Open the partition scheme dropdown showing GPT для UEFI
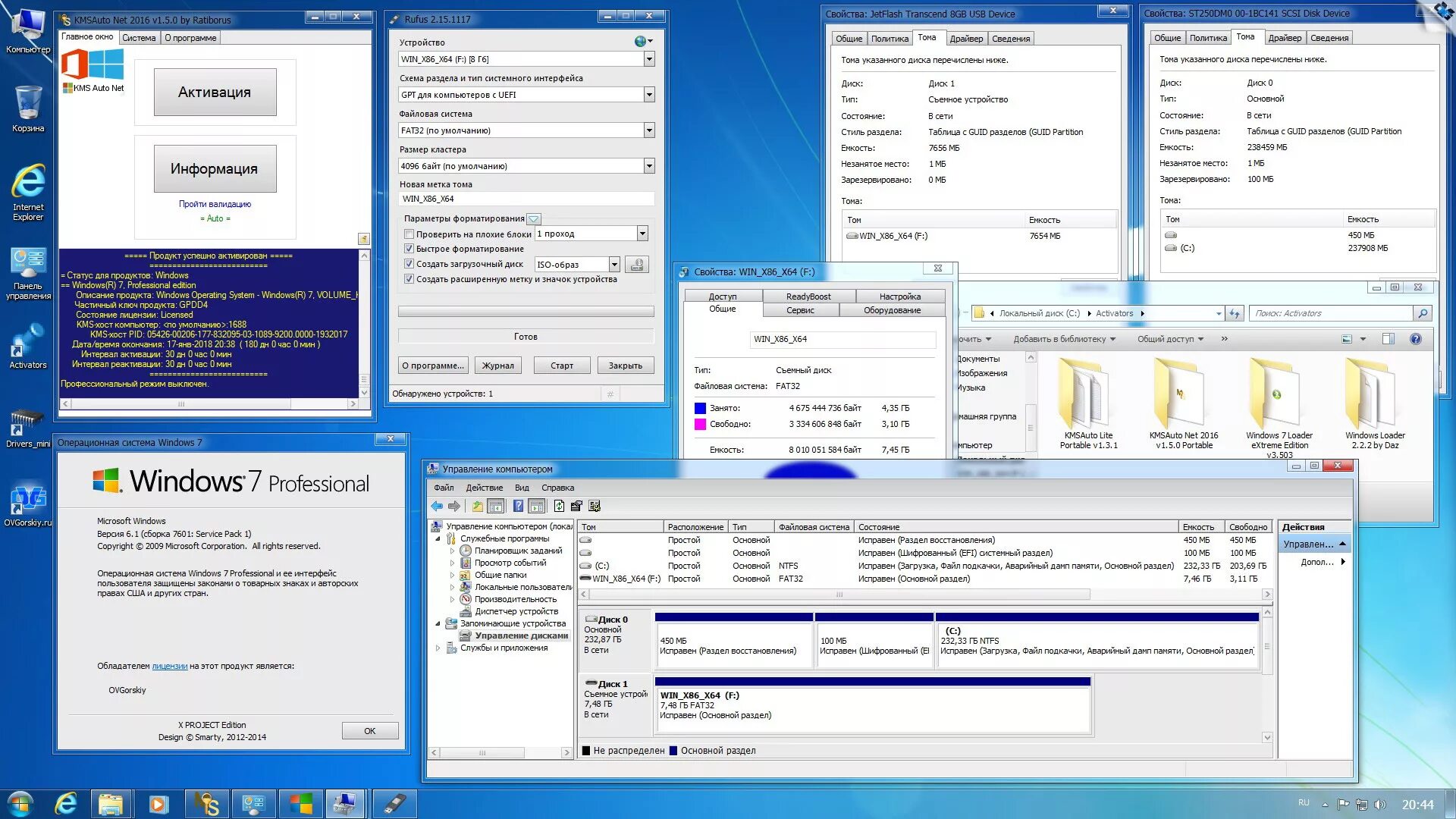This screenshot has width=1456, height=819. pos(649,95)
